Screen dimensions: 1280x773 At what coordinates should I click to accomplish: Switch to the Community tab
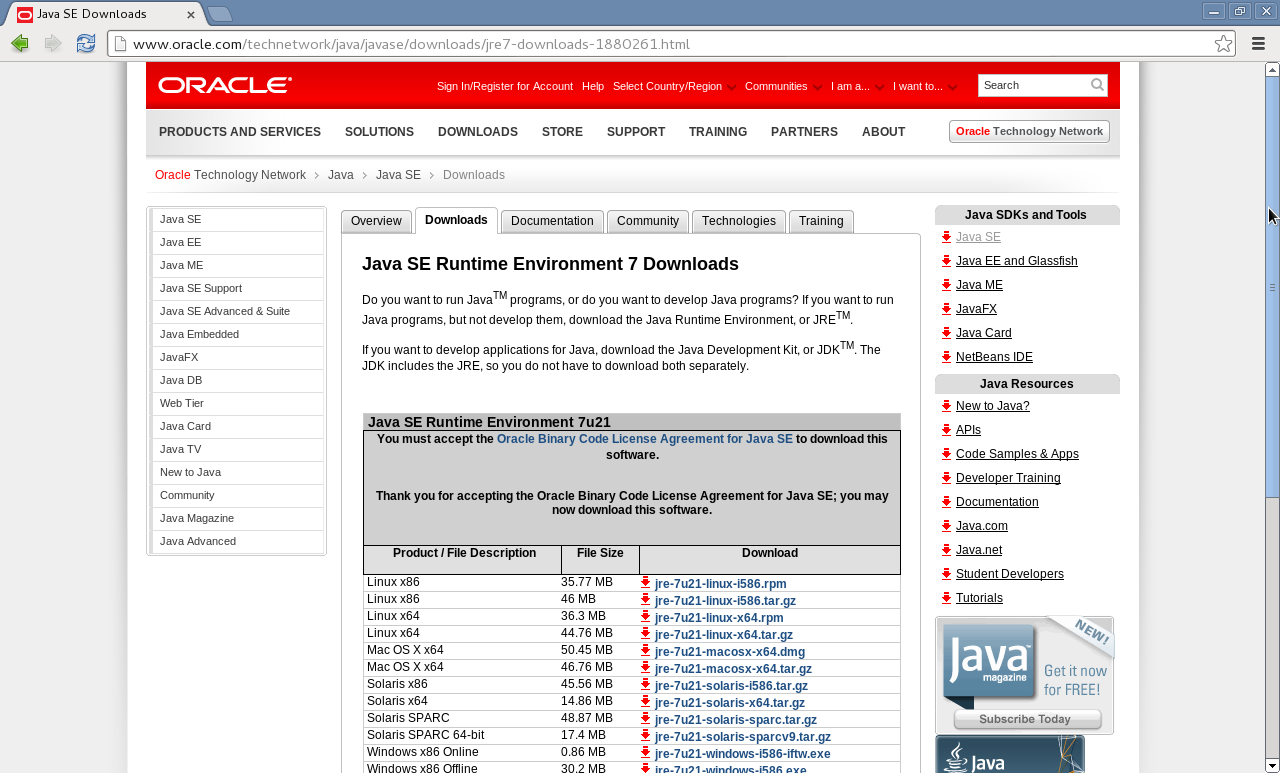click(648, 221)
